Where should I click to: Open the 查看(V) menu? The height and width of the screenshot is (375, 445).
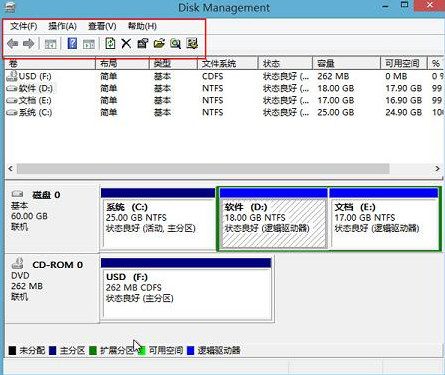click(x=102, y=26)
